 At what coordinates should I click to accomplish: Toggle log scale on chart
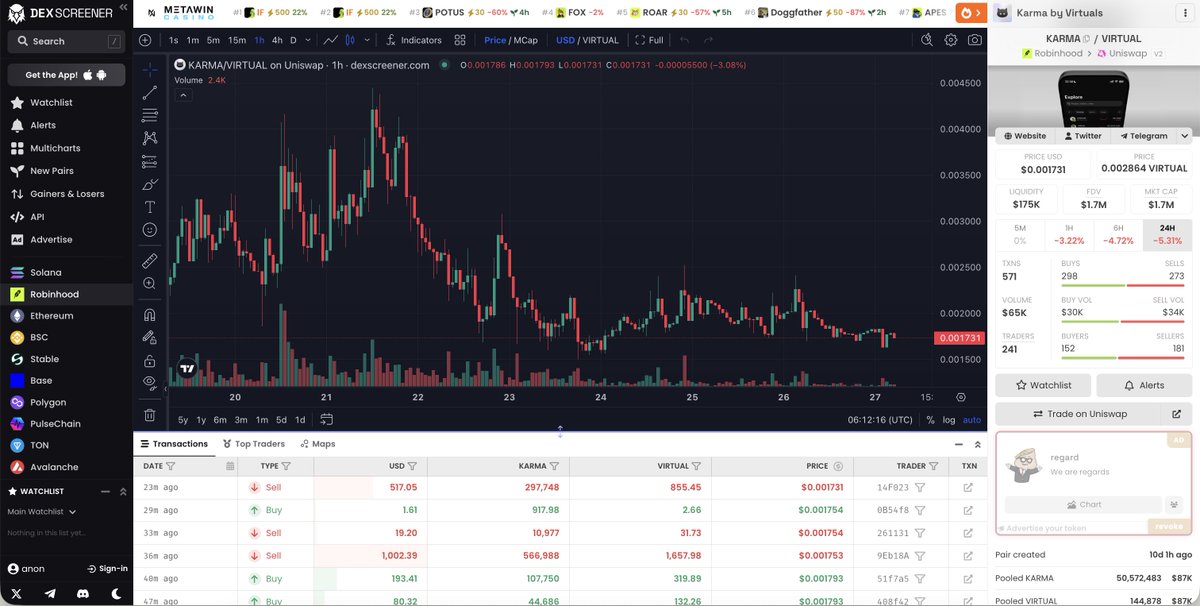pos(948,420)
